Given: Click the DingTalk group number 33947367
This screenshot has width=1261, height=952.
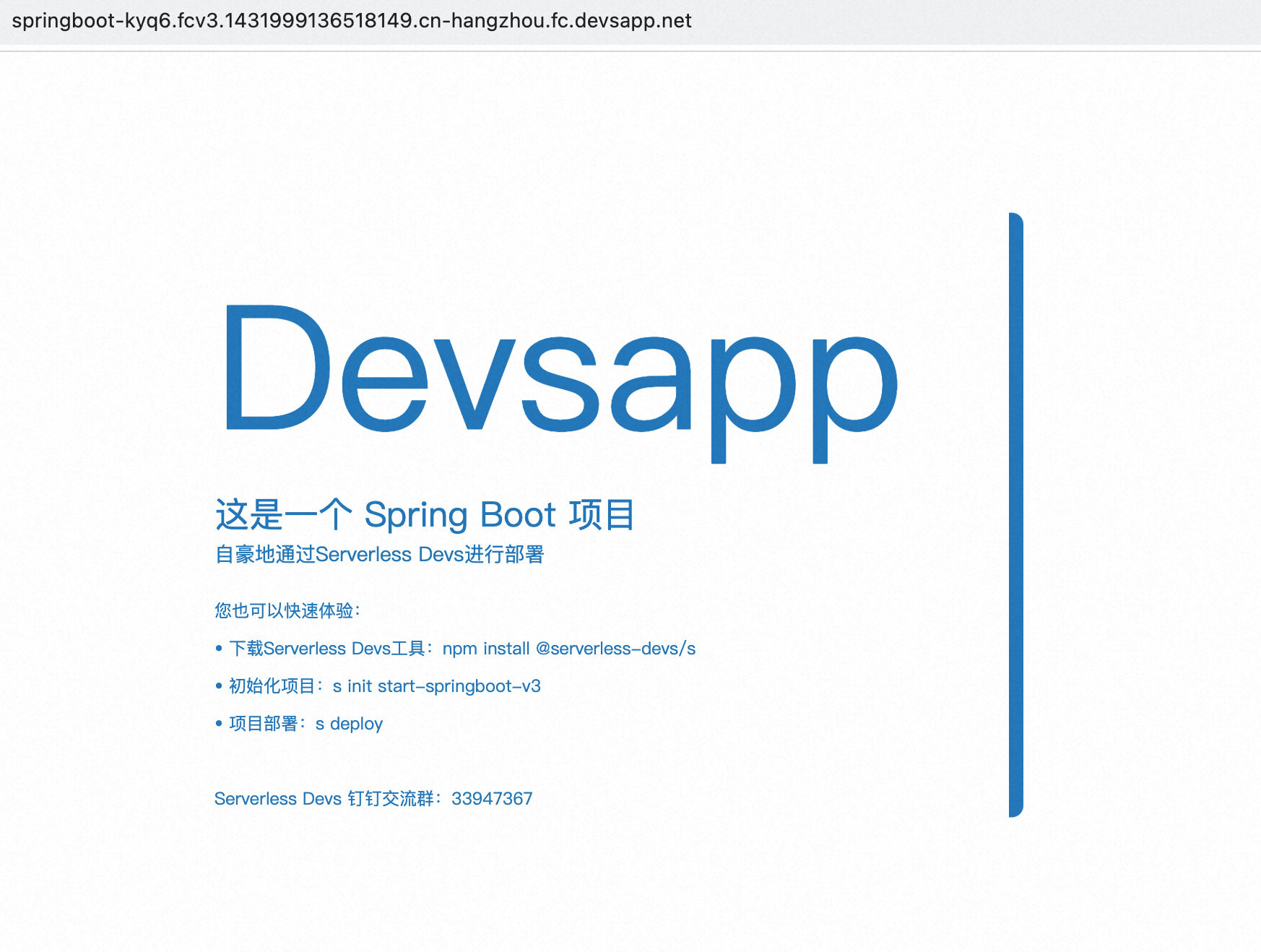Looking at the screenshot, I should point(492,799).
